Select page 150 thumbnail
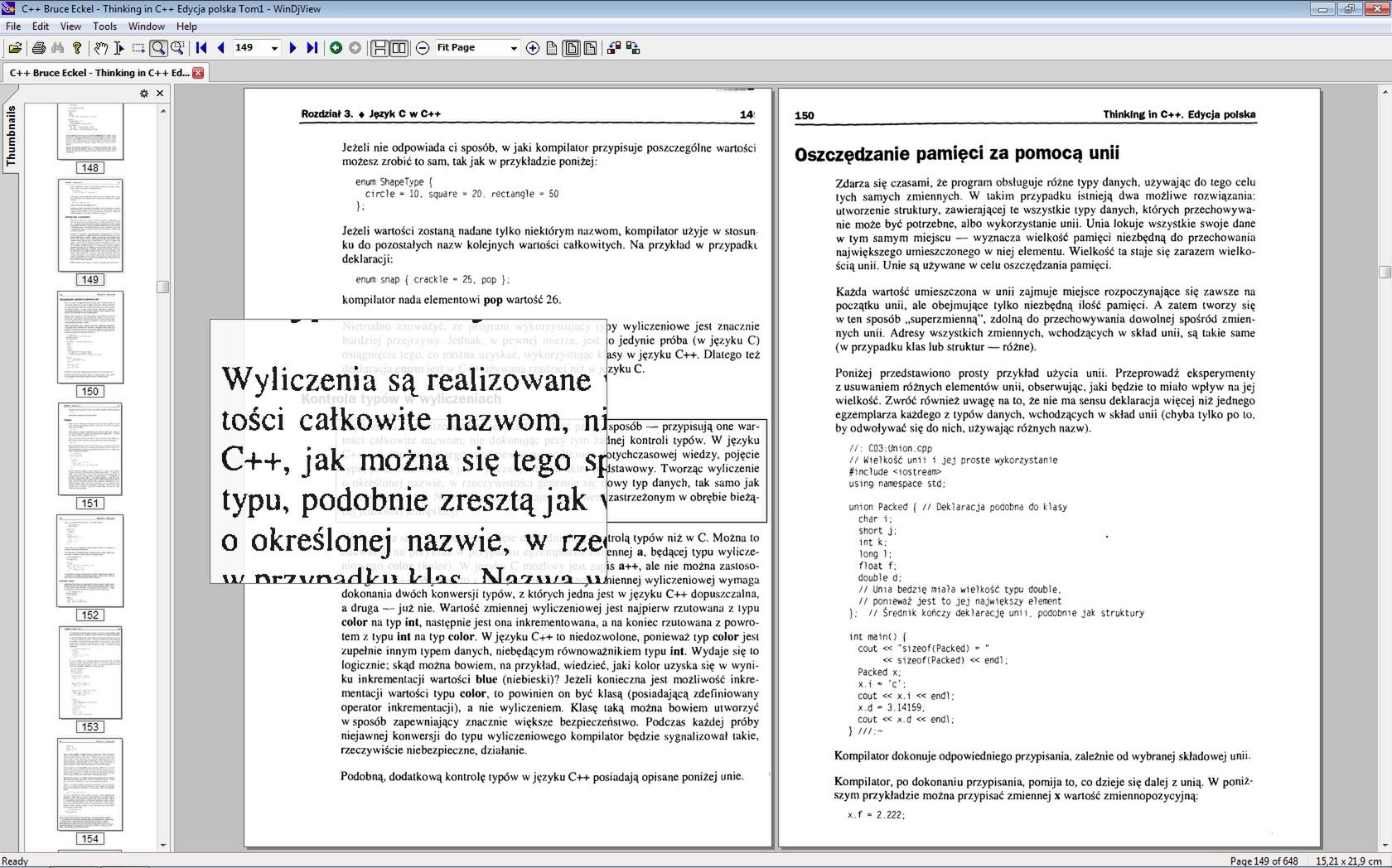This screenshot has height=868, width=1392. coord(90,345)
